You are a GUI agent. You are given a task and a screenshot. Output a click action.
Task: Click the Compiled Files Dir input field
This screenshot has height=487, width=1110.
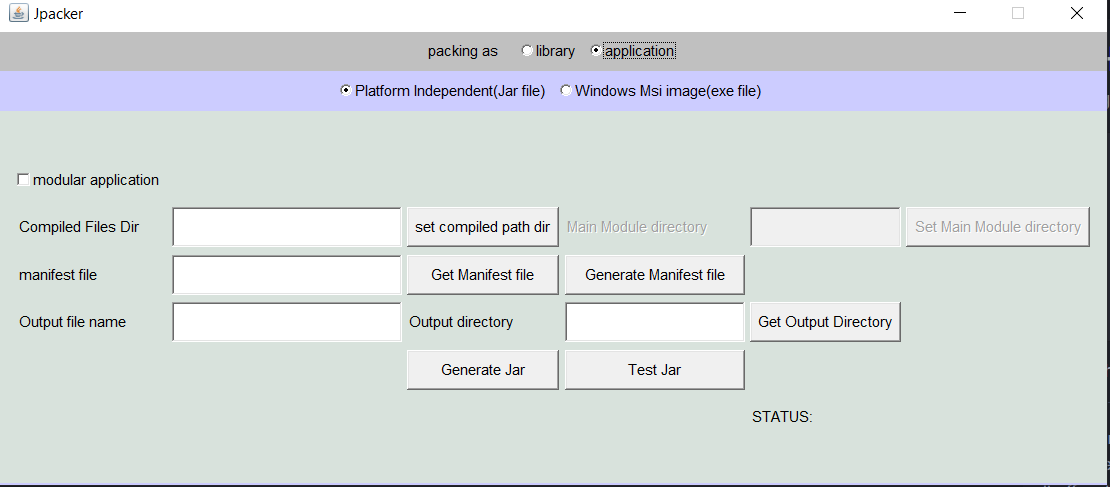click(x=287, y=227)
